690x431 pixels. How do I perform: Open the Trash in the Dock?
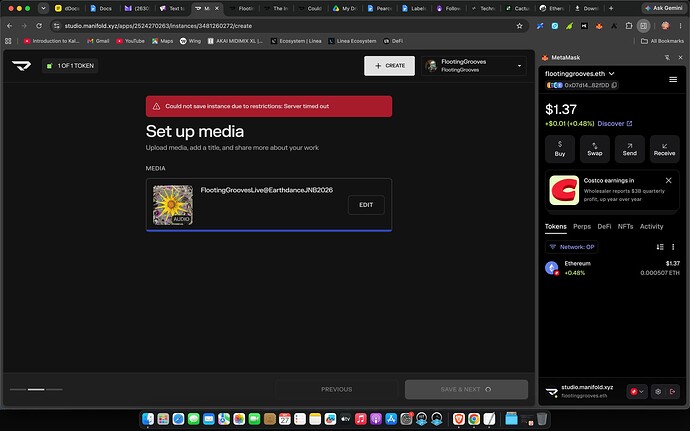[x=542, y=418]
